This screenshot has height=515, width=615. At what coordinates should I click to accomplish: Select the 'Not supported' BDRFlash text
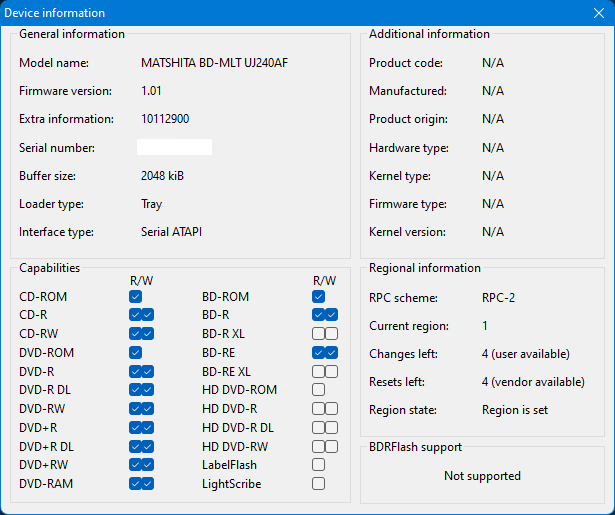click(x=482, y=476)
